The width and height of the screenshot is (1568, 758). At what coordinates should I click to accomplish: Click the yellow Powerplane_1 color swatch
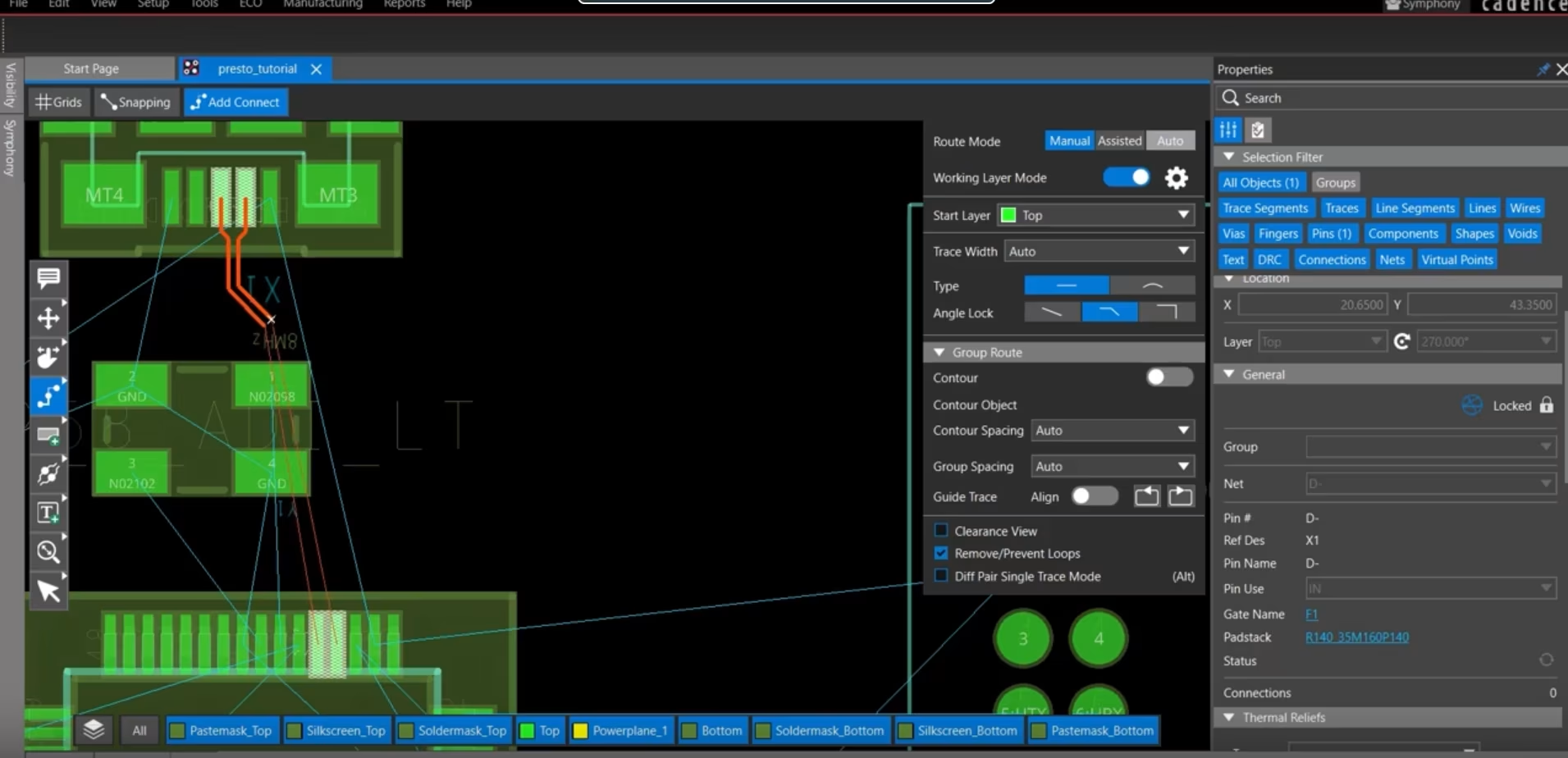[580, 730]
